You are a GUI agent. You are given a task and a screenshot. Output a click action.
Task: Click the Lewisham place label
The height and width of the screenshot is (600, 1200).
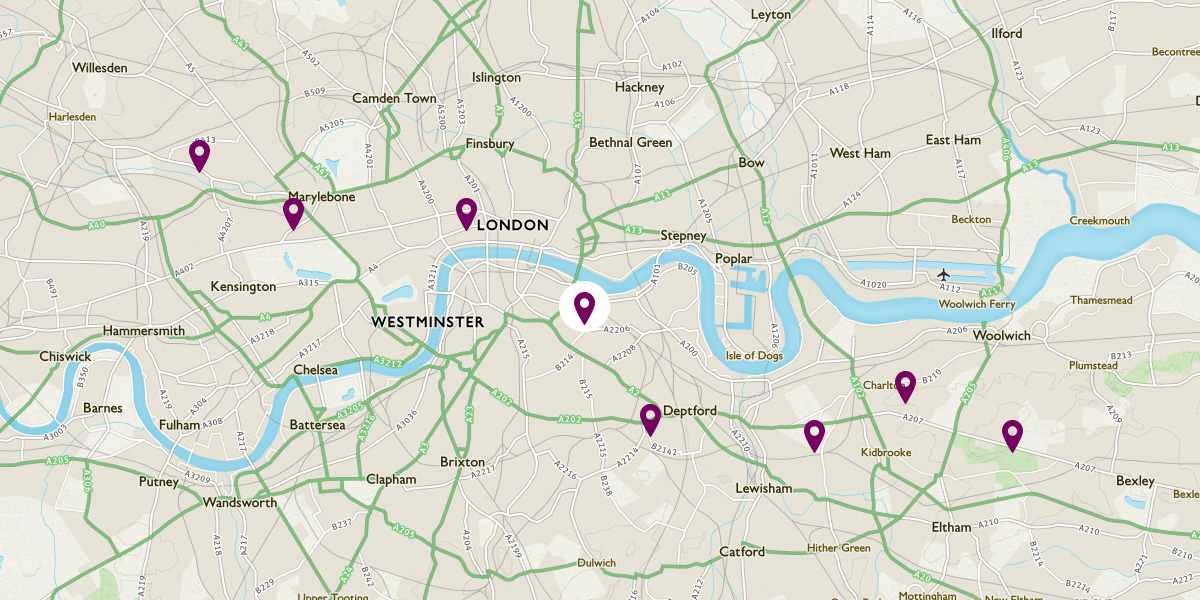(x=763, y=488)
